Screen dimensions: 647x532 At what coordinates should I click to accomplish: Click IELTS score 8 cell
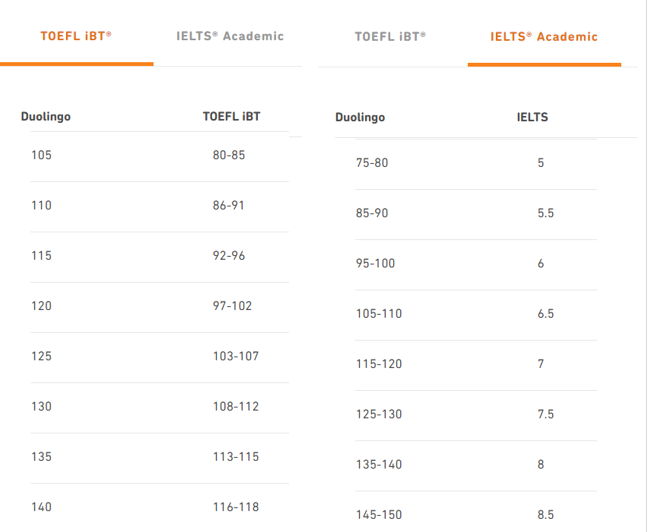click(541, 465)
